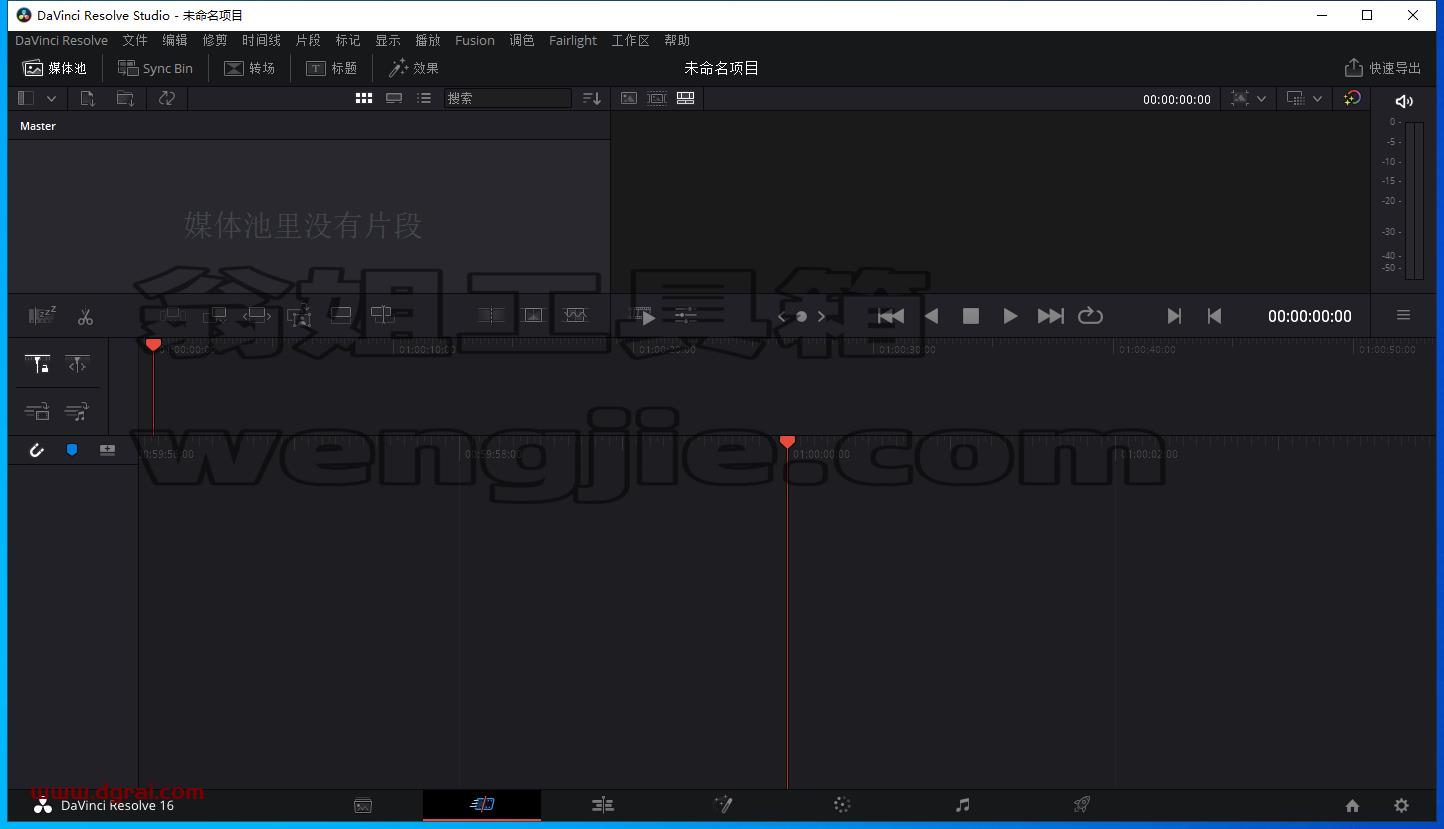
Task: Click the jog wheel dot control
Action: click(x=801, y=317)
